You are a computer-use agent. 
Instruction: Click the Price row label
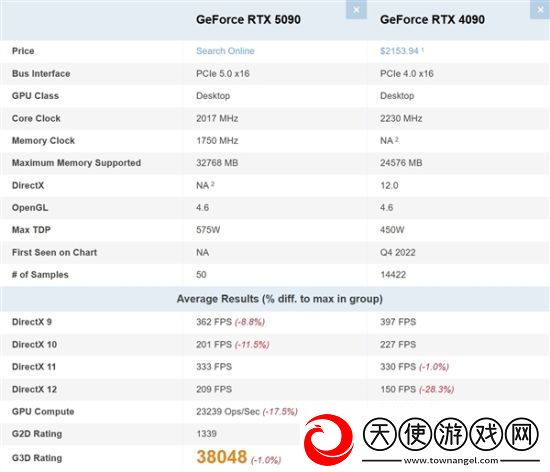(23, 51)
